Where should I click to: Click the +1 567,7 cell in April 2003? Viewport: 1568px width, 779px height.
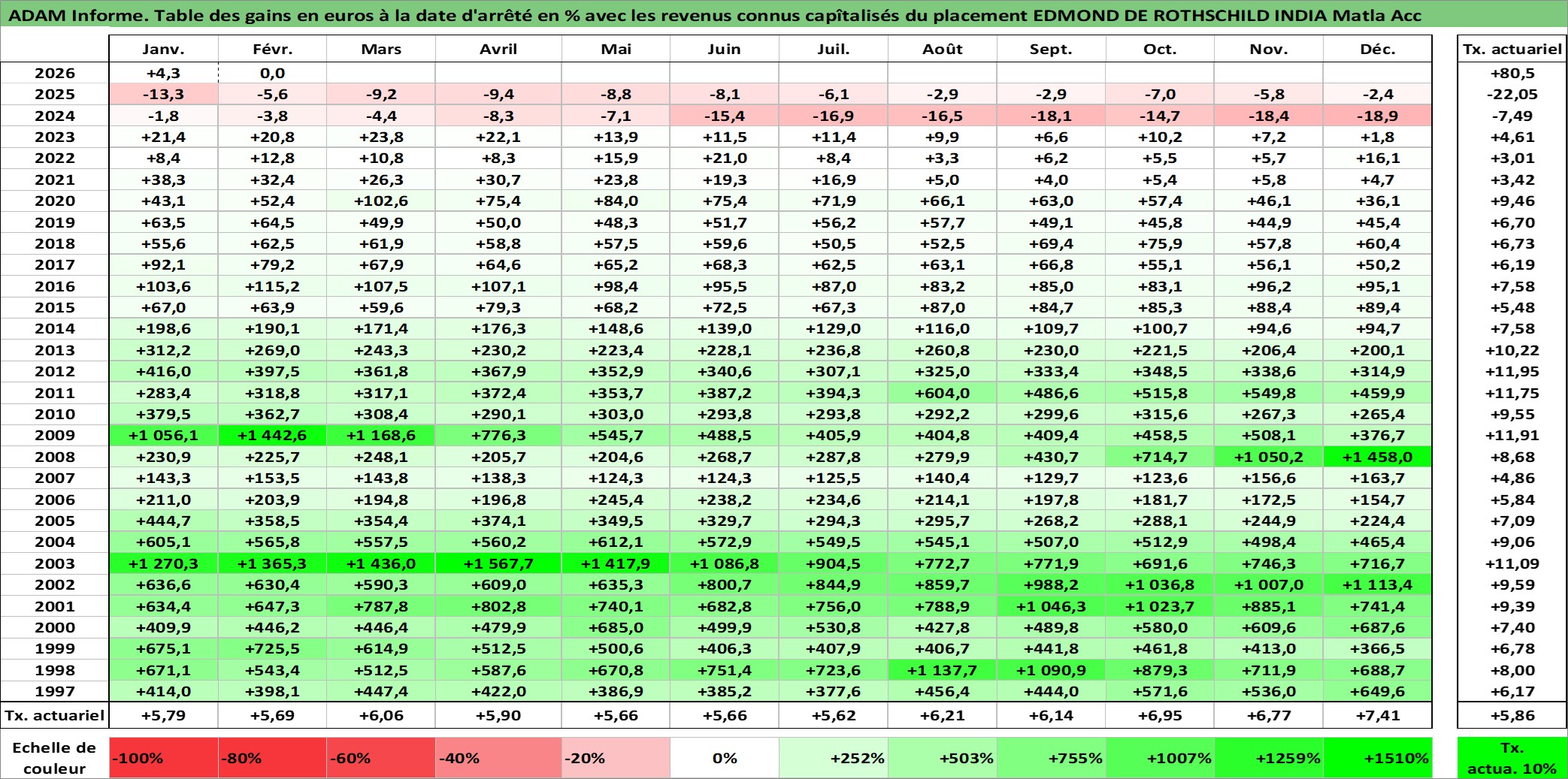(498, 563)
